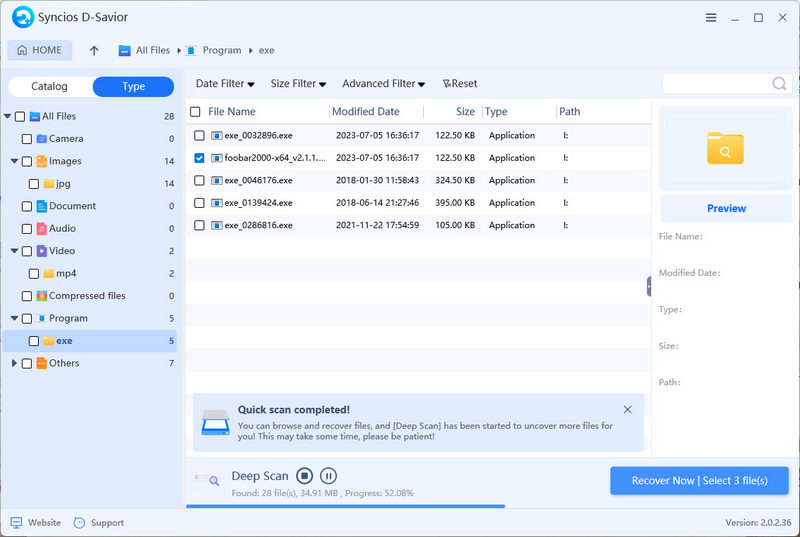Collapse the Images tree node

point(14,161)
